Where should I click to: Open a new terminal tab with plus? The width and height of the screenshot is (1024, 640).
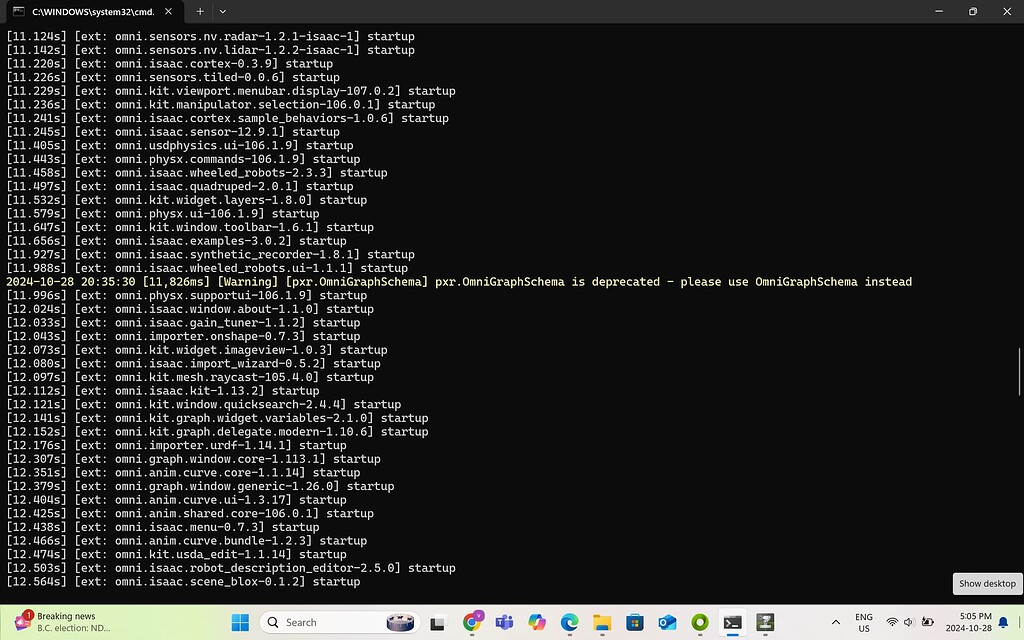pyautogui.click(x=200, y=12)
